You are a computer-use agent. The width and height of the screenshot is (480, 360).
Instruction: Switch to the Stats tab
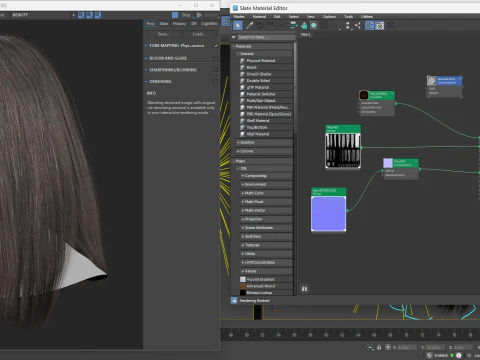164,24
